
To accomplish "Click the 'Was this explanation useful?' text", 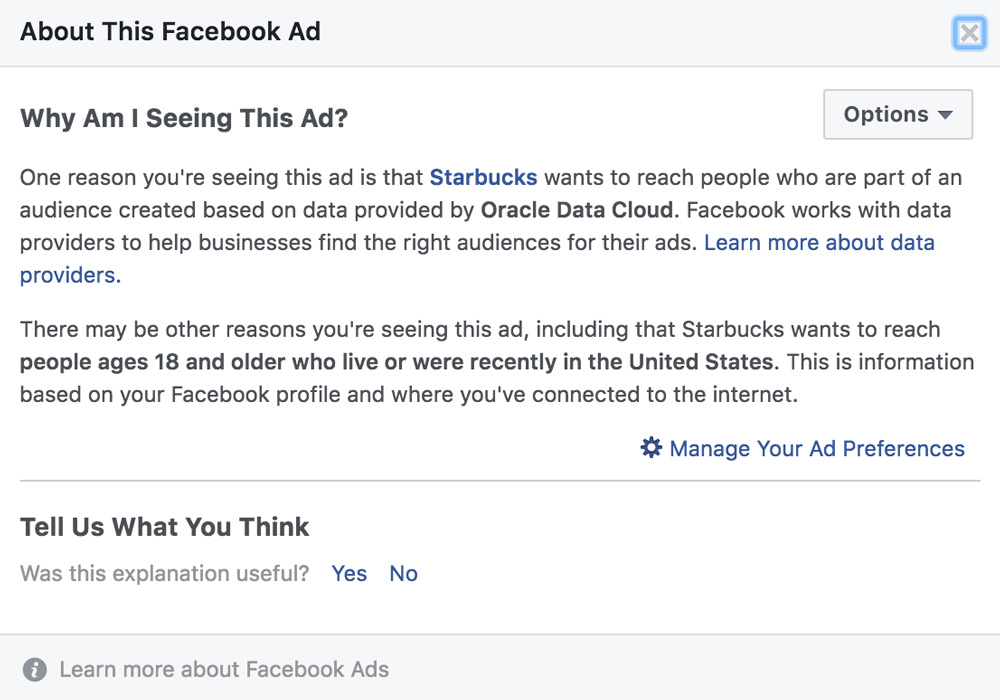I will coord(165,573).
